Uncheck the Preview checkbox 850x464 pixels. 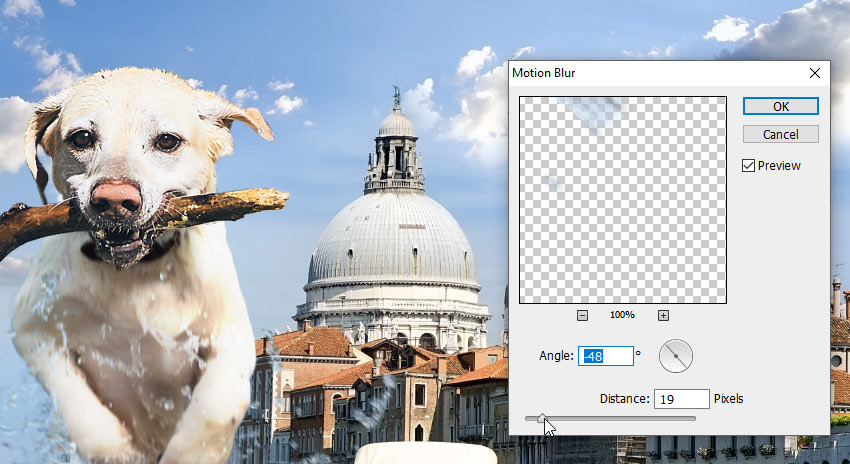(748, 166)
